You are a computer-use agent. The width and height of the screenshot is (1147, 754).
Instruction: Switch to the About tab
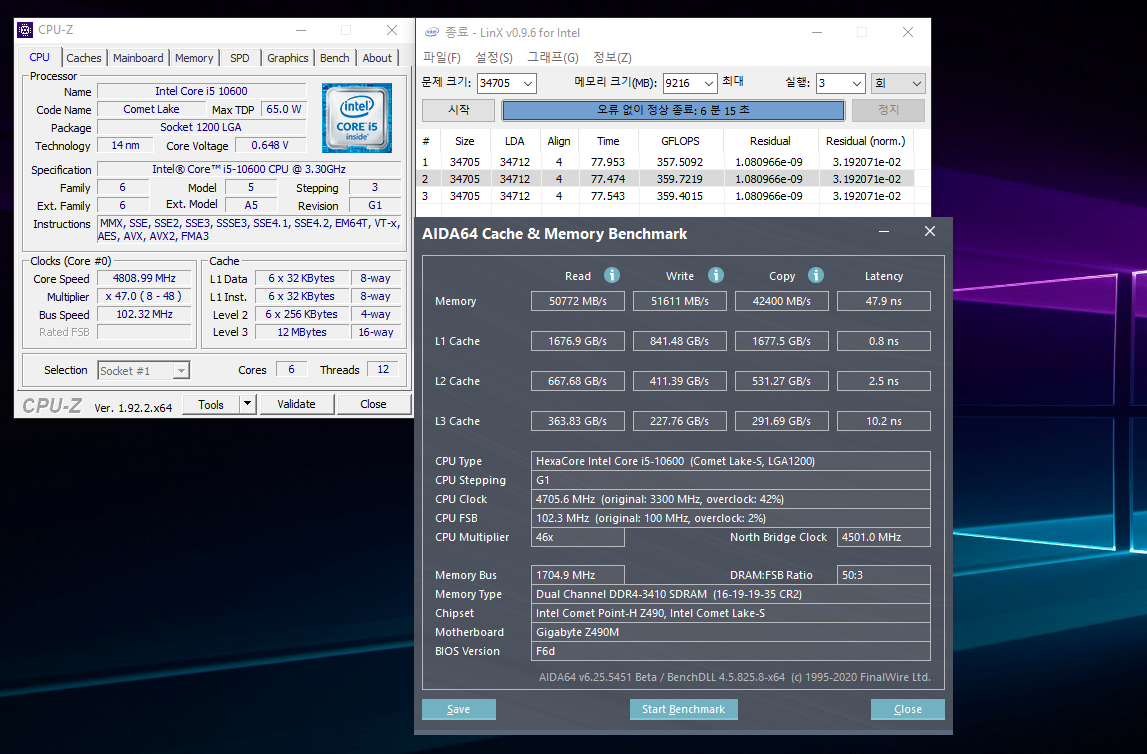377,58
